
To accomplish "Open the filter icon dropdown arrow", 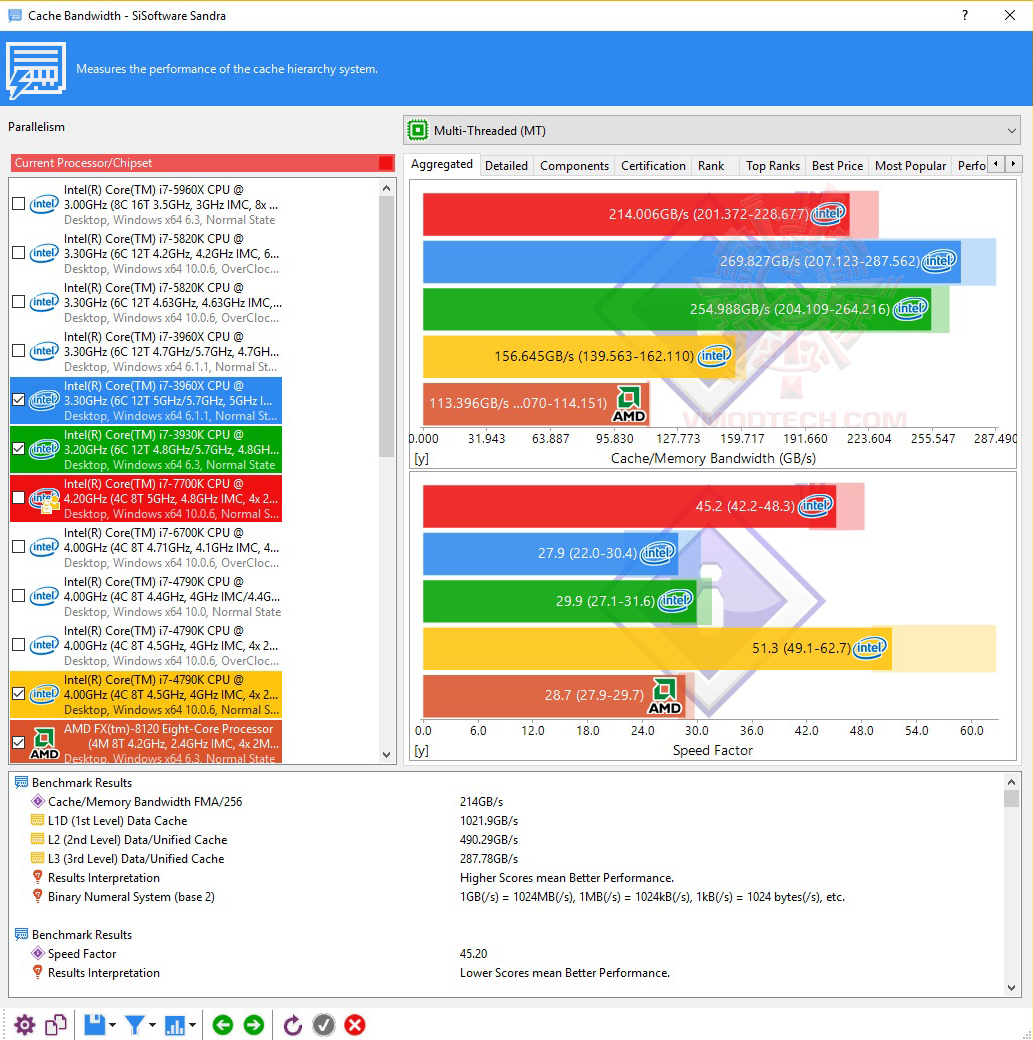I will [152, 1025].
